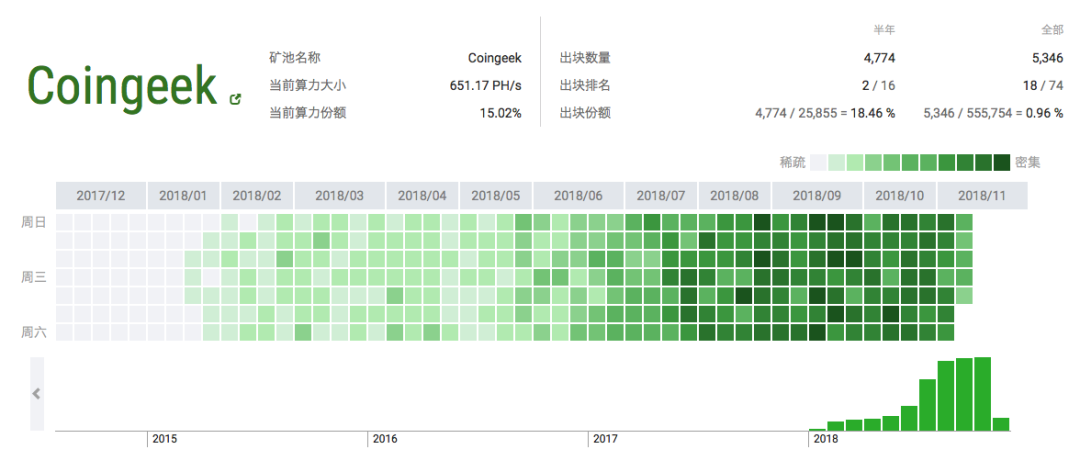Select the lightest legend swatch next to 稀疏
This screenshot has width=1080, height=472.
(x=818, y=163)
